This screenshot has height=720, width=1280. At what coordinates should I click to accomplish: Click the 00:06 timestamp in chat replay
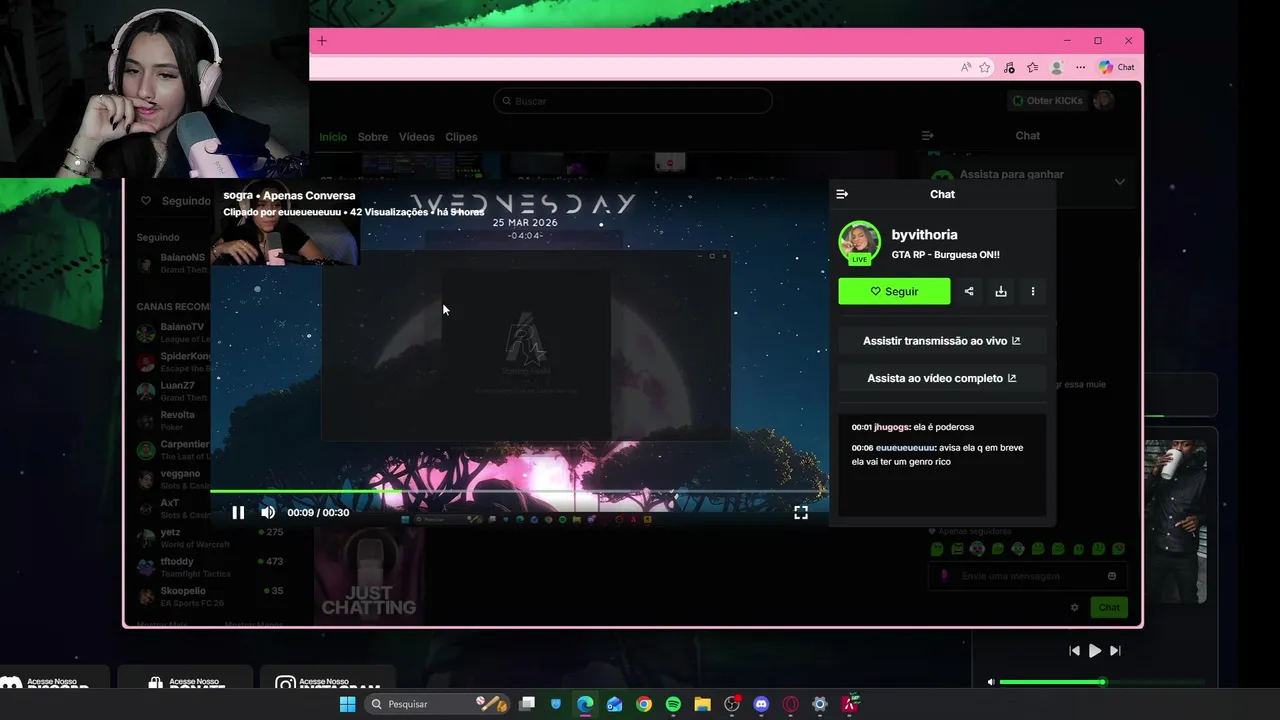coord(862,448)
